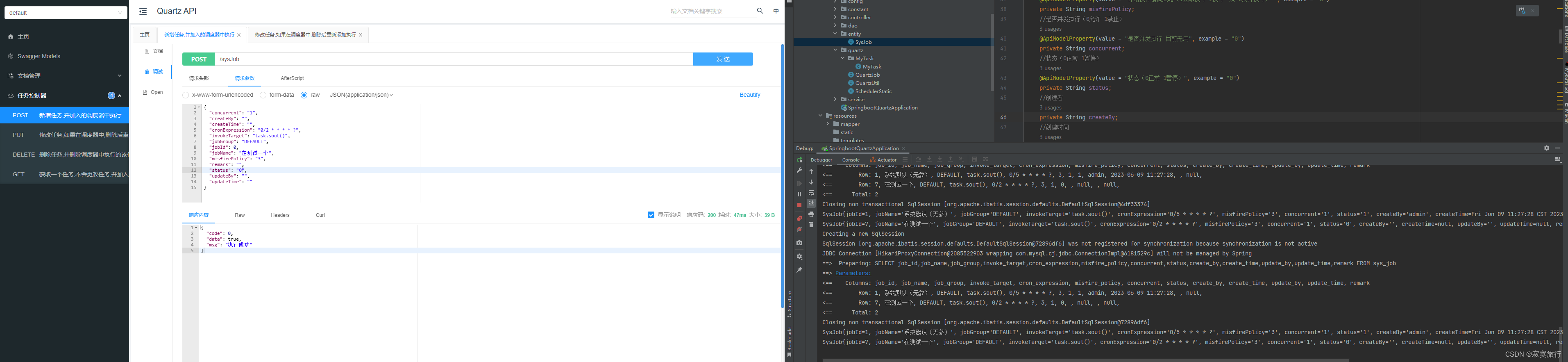This screenshot has height=362, width=1568.
Task: Expand the service folder in the project tree
Action: click(835, 99)
